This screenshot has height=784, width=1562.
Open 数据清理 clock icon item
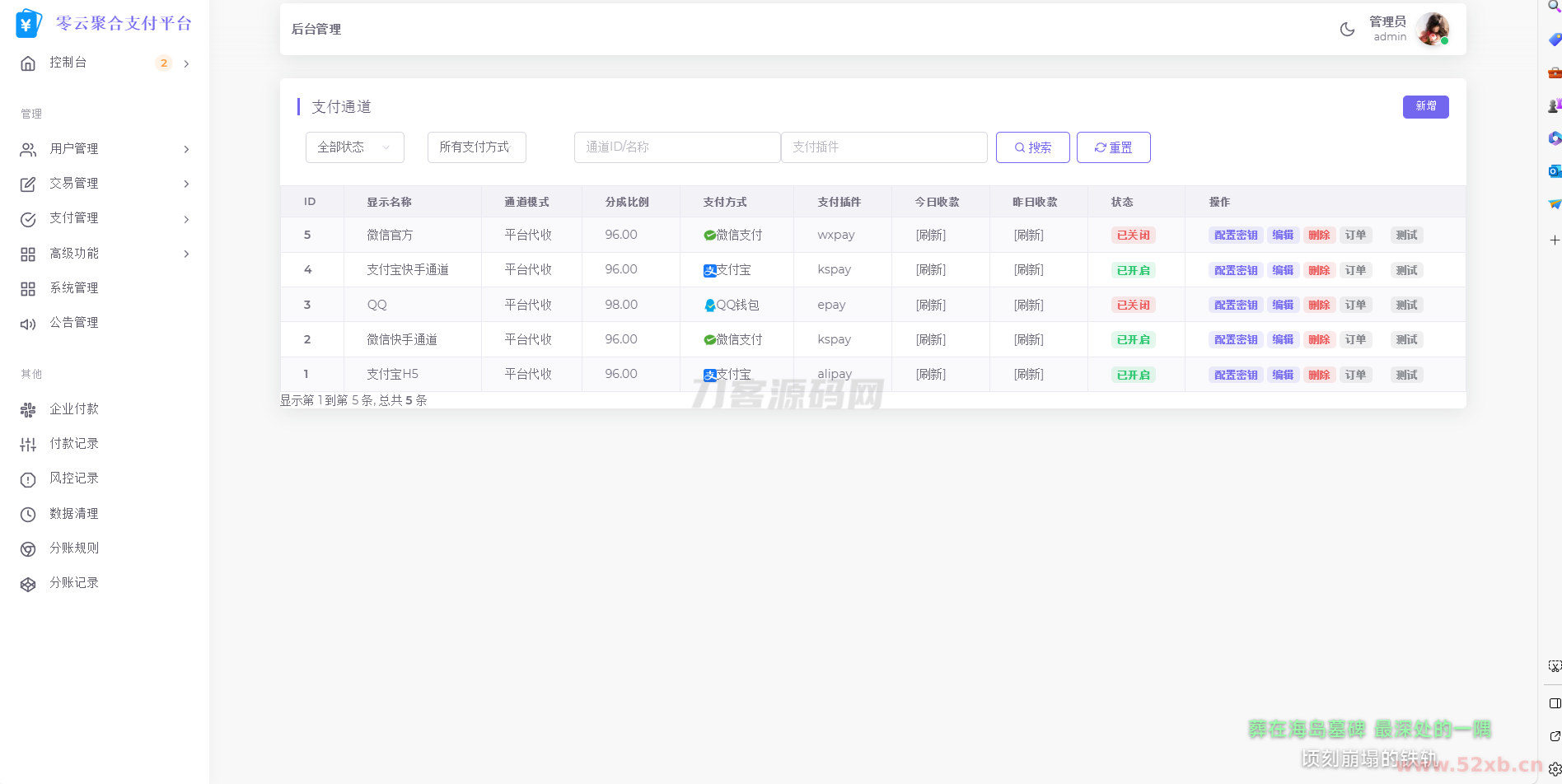point(28,514)
